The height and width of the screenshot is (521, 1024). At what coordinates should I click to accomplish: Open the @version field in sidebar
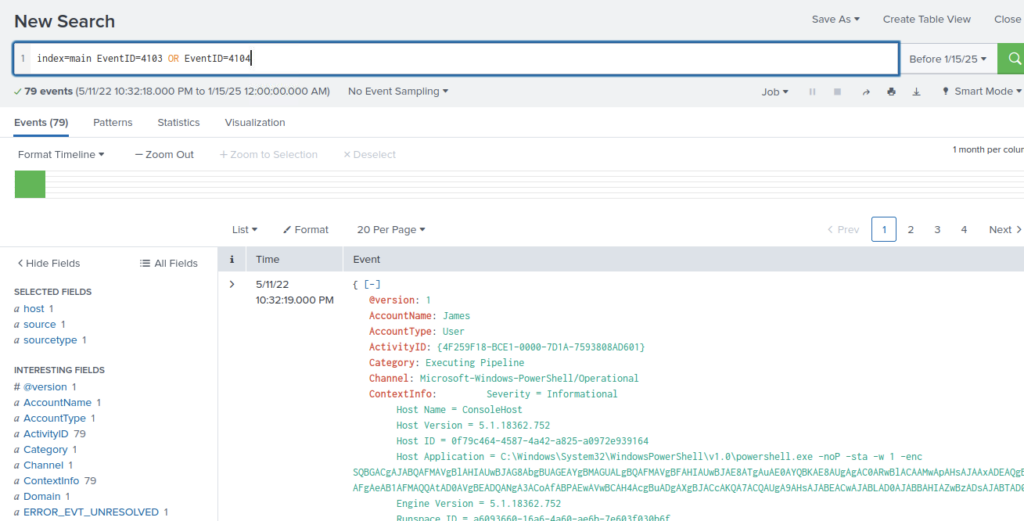(x=45, y=387)
